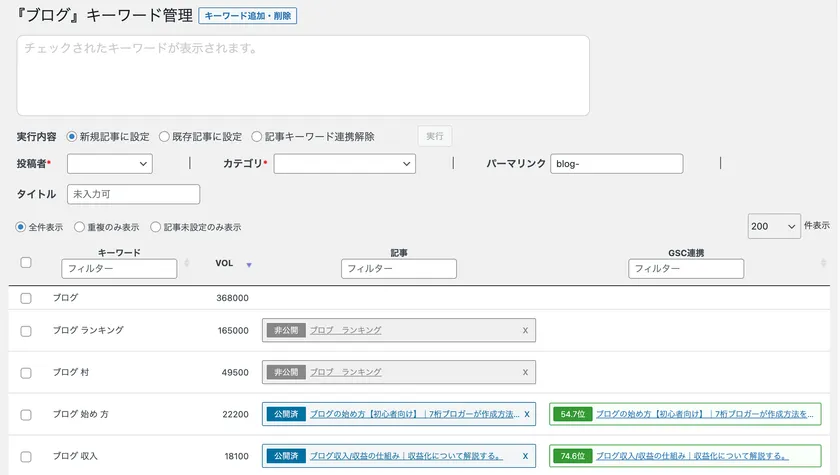This screenshot has width=840, height=475.
Task: Open the 200 件表示 count dropdown
Action: click(x=773, y=227)
